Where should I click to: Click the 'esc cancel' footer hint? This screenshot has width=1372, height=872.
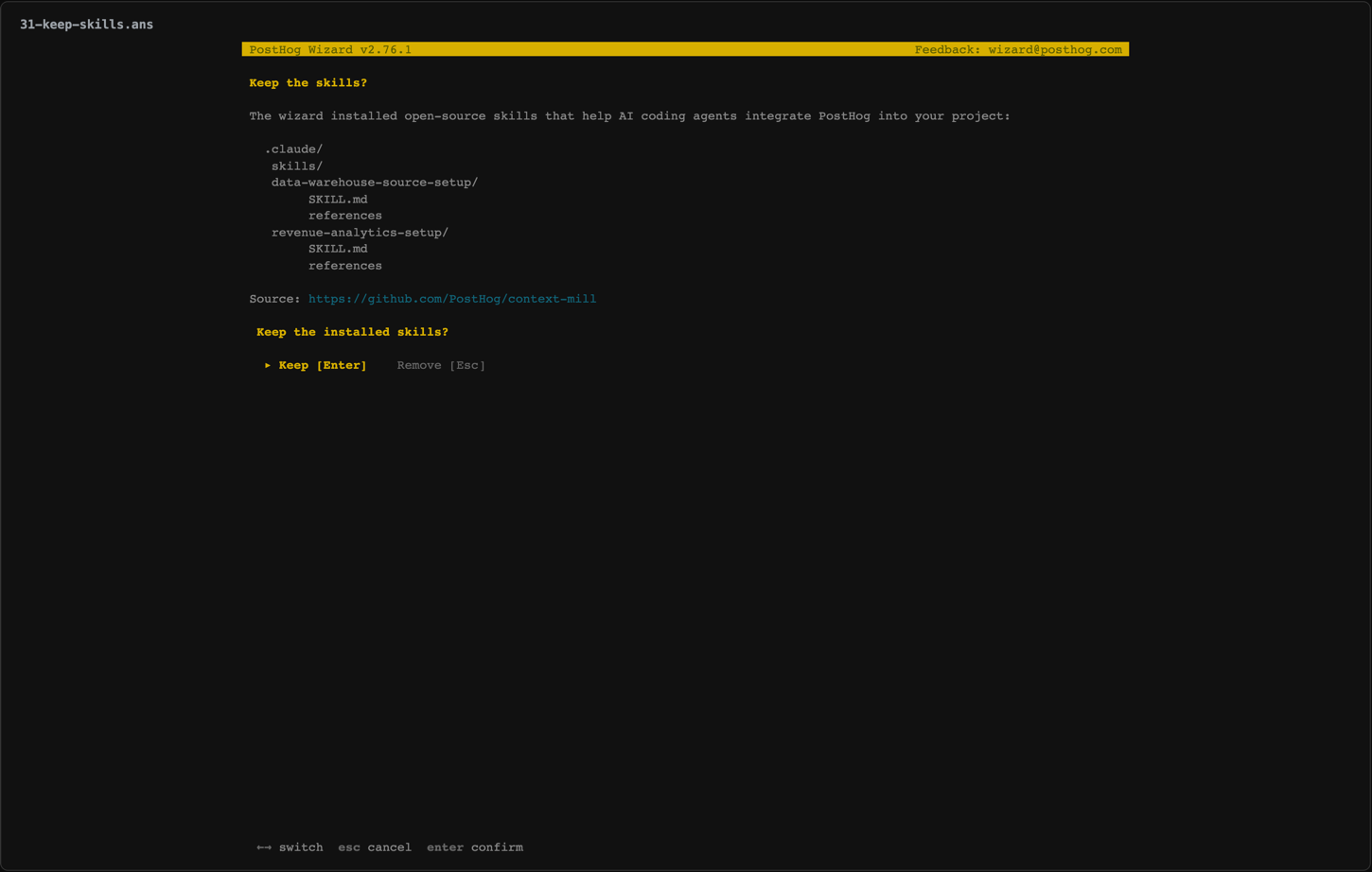(x=375, y=847)
